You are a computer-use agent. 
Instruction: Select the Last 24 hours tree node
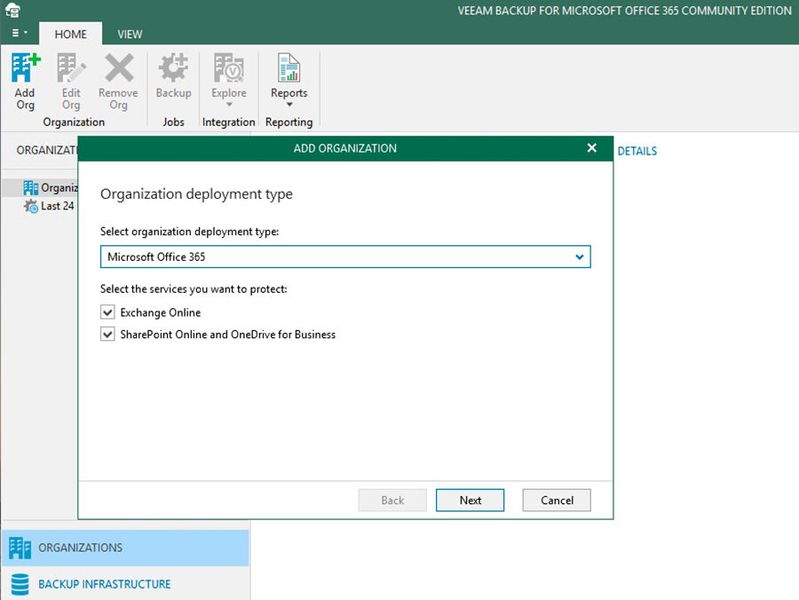coord(49,206)
